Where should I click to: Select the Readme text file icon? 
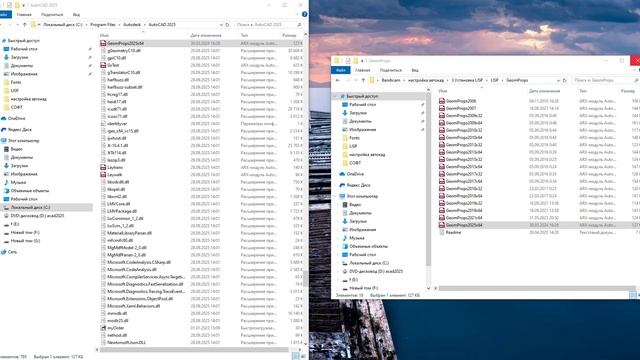(442, 232)
